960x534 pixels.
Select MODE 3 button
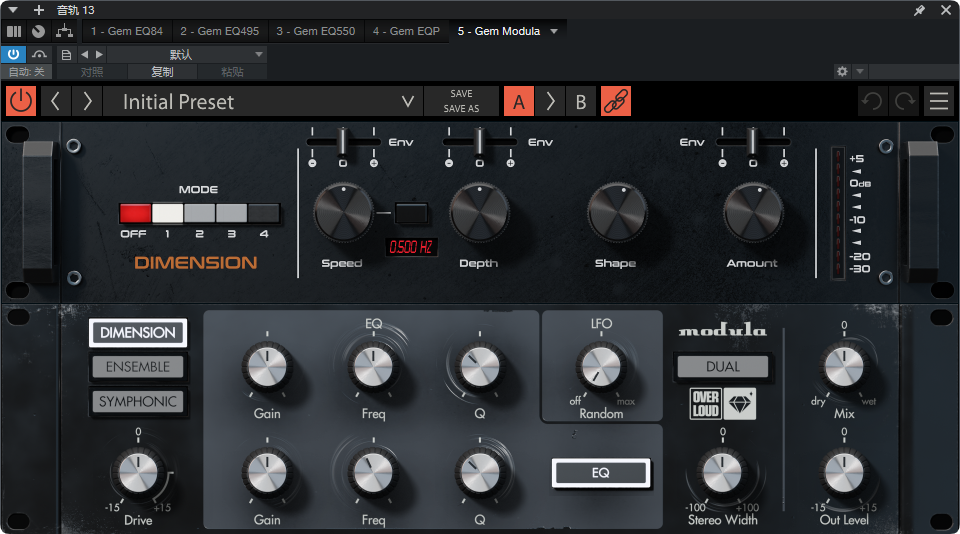tap(231, 213)
